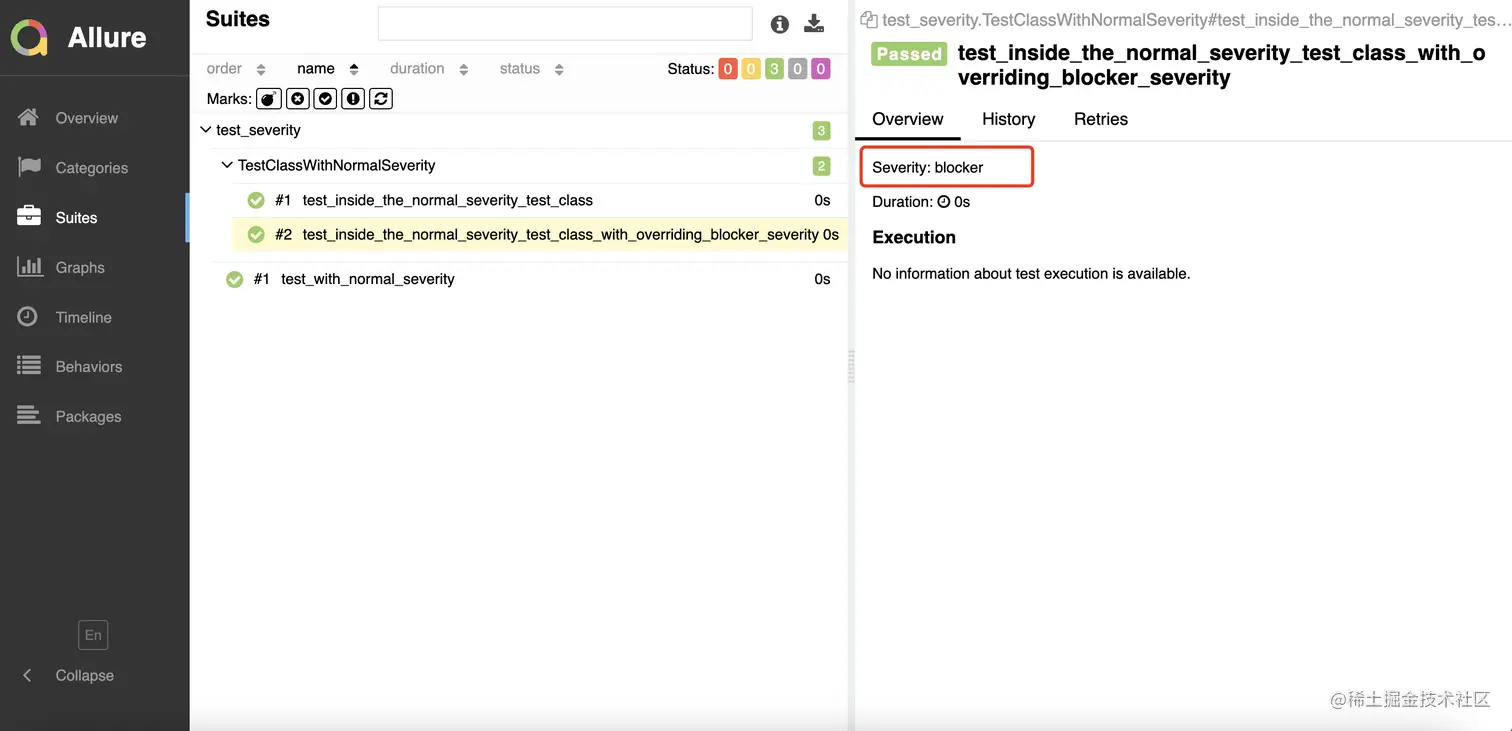Go to Categories in the sidebar

(92, 168)
